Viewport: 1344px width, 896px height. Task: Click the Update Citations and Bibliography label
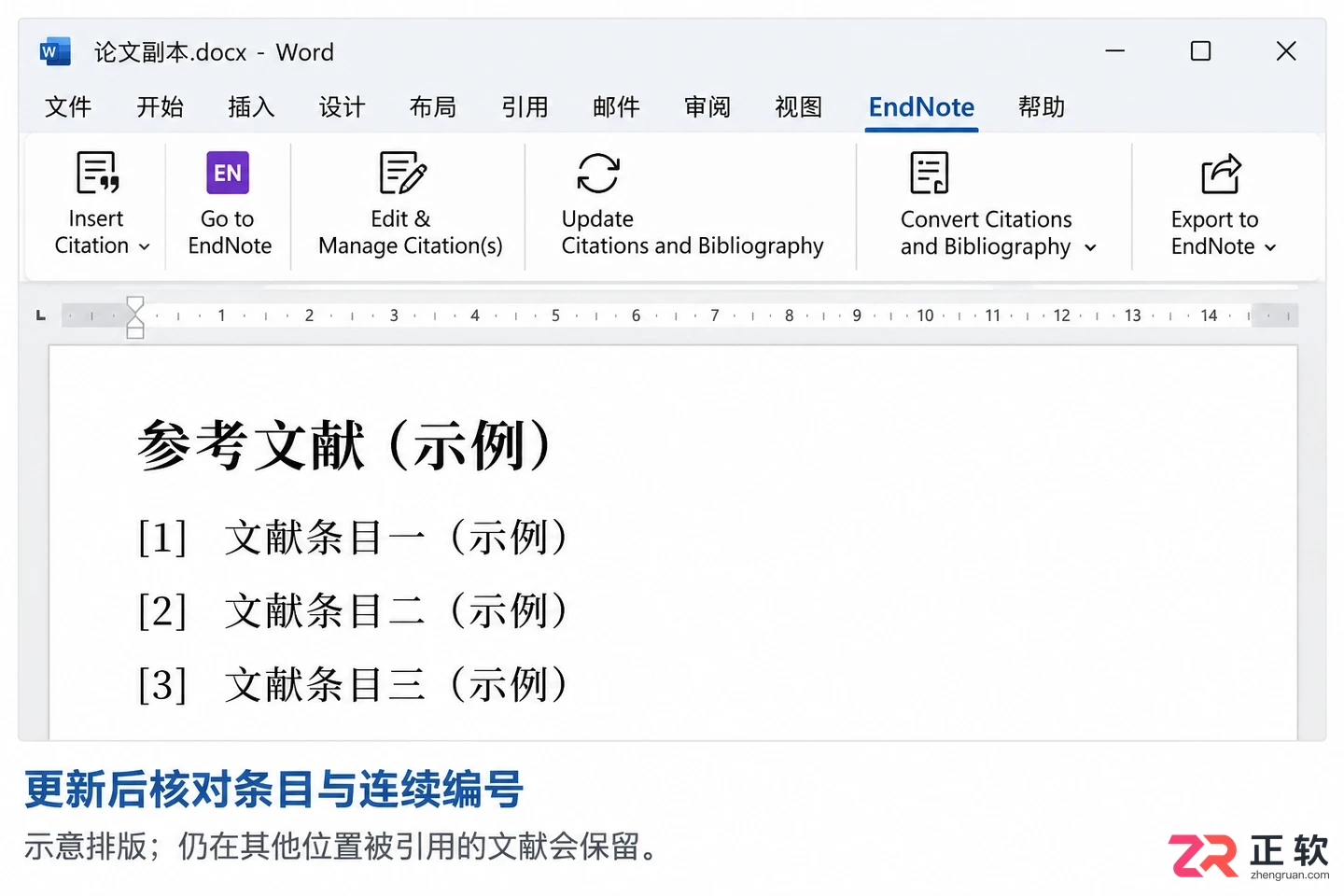[x=693, y=232]
